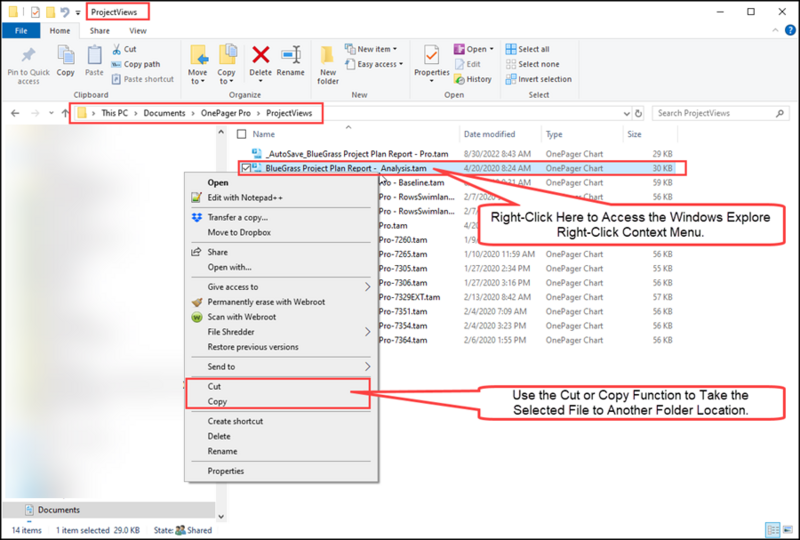Click the undo icon in title bar
Viewport: 800px width, 540px height.
[x=65, y=12]
